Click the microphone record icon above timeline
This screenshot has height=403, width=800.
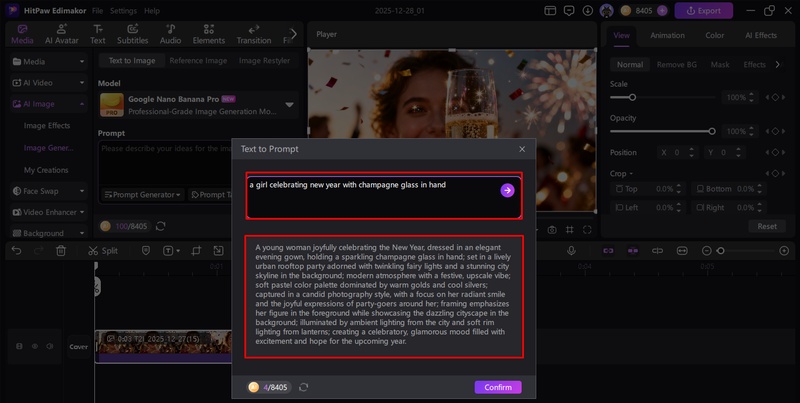[571, 251]
